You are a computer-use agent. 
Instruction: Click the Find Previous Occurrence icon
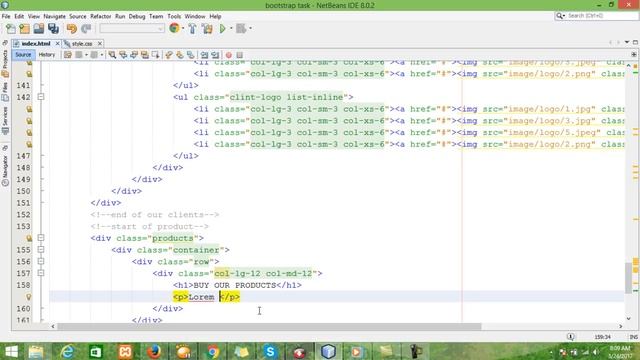123,55
